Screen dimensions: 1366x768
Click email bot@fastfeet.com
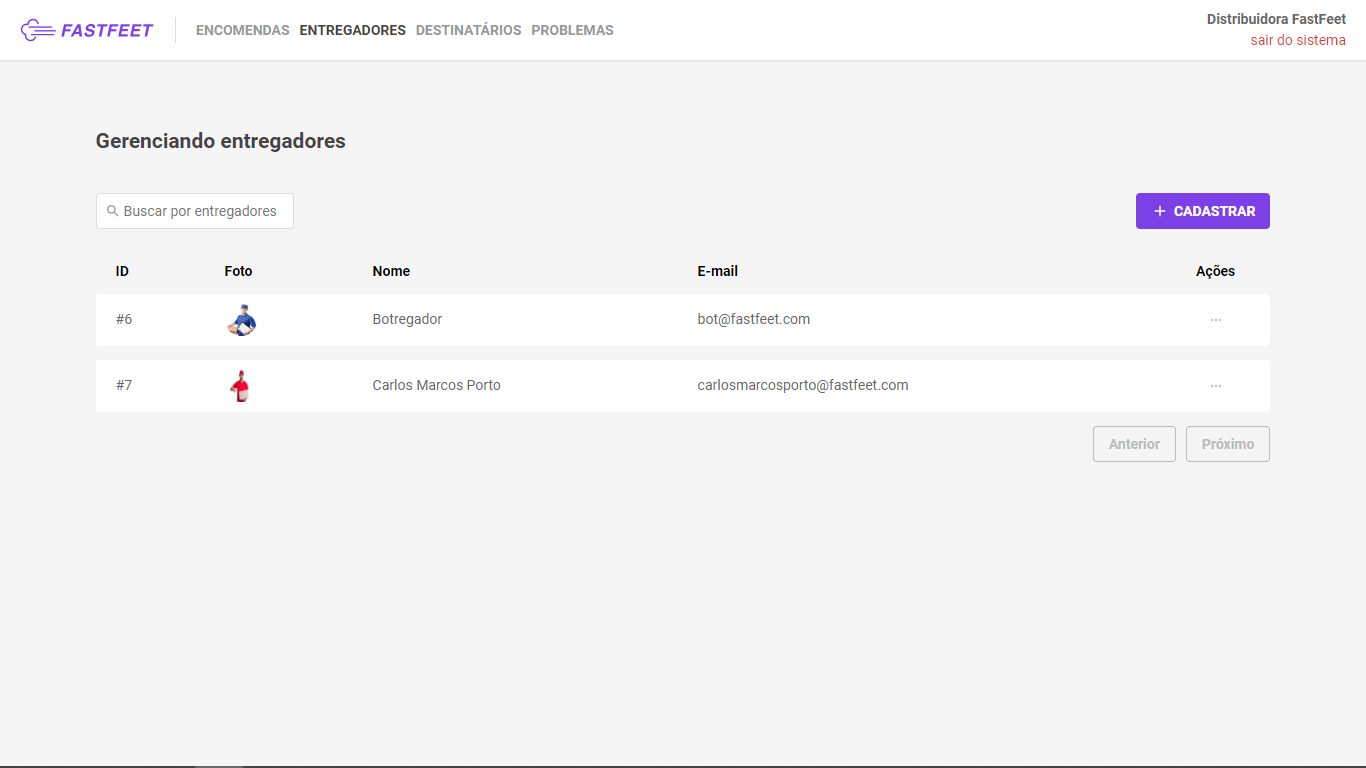click(754, 319)
